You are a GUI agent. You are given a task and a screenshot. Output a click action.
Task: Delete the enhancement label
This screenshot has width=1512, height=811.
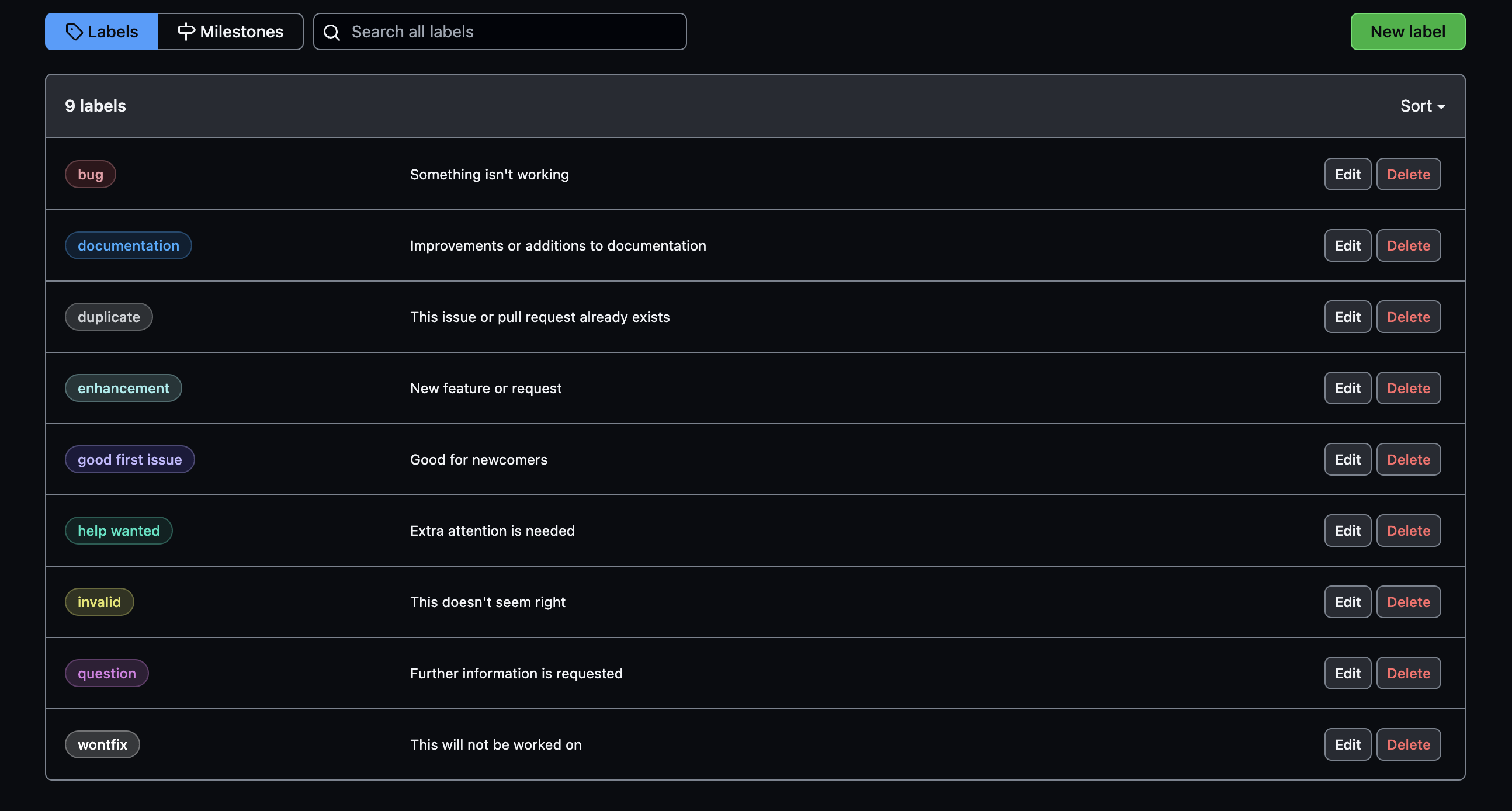(1407, 388)
